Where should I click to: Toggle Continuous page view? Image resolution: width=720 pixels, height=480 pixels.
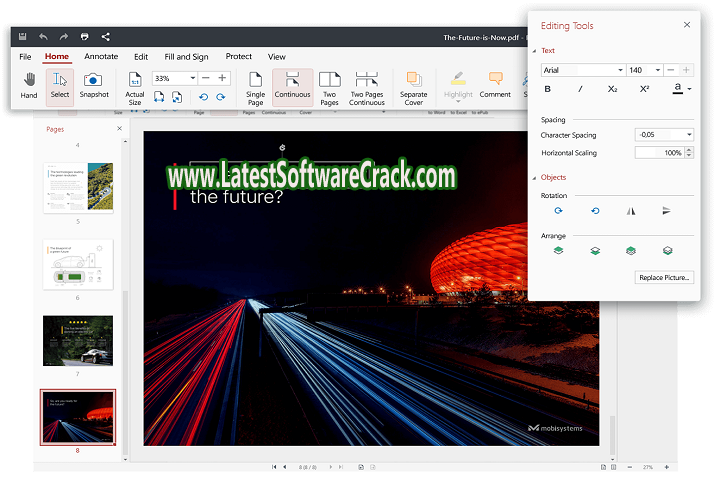click(x=292, y=86)
